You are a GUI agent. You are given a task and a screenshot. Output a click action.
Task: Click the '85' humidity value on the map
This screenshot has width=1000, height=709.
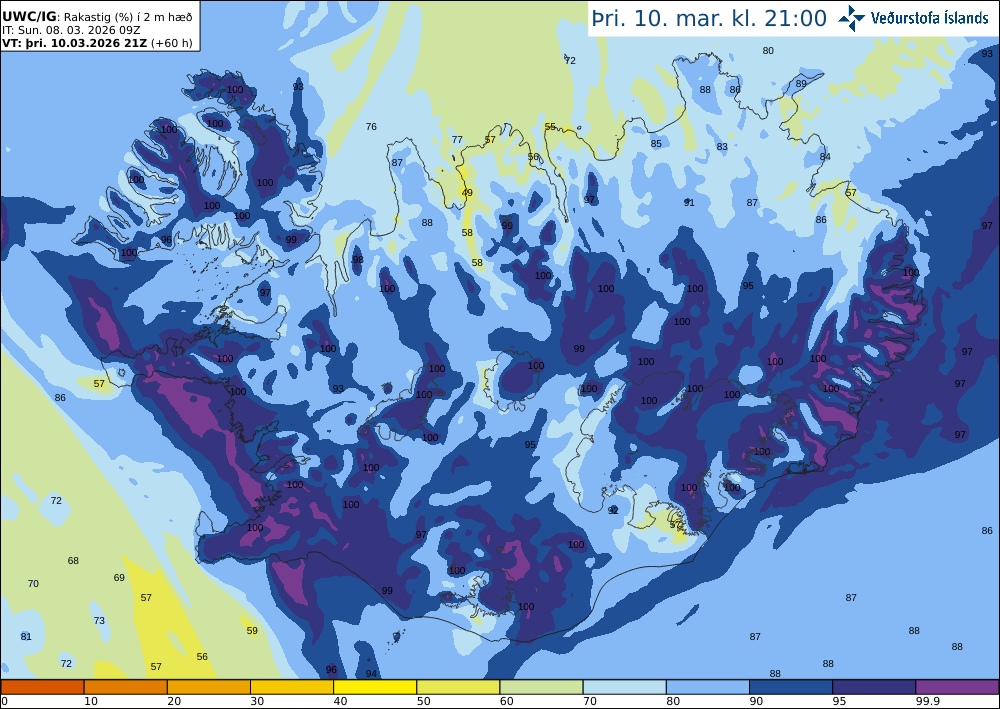(x=656, y=144)
